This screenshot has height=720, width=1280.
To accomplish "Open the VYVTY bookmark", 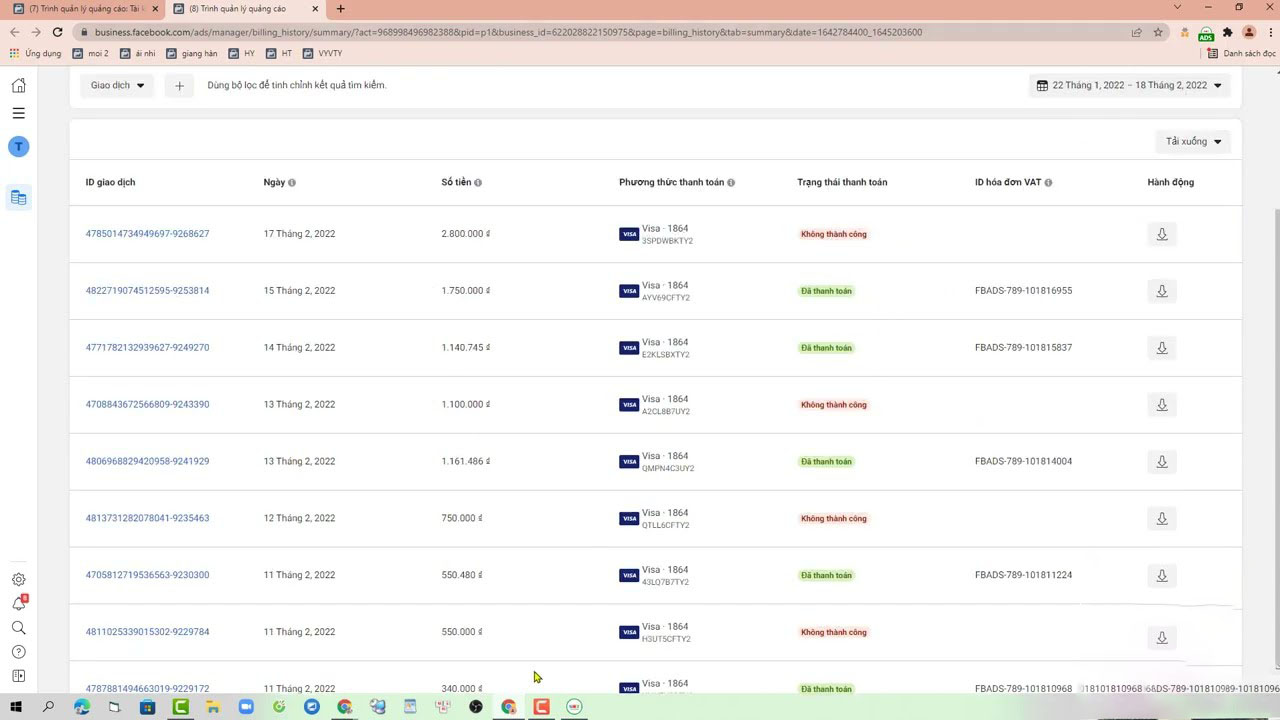I will [323, 54].
